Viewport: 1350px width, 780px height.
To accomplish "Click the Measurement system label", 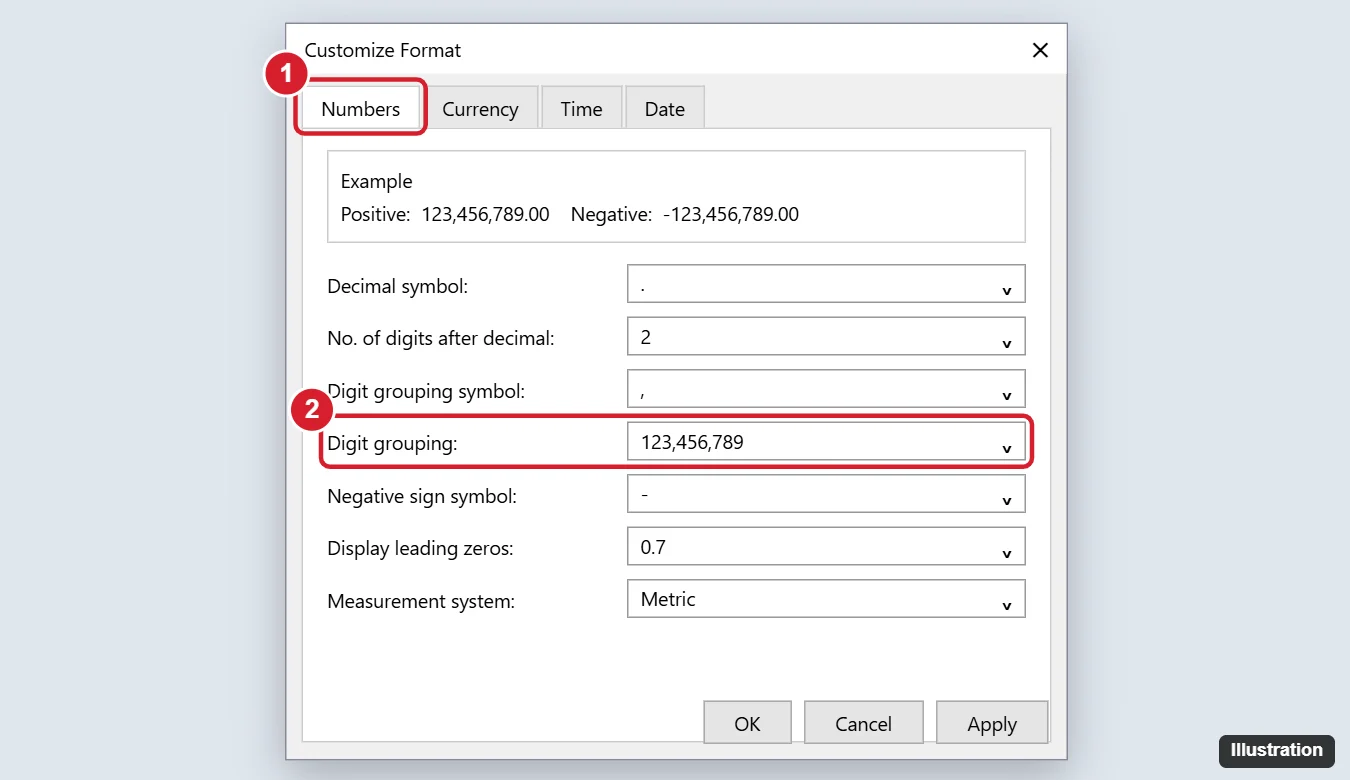I will [421, 602].
